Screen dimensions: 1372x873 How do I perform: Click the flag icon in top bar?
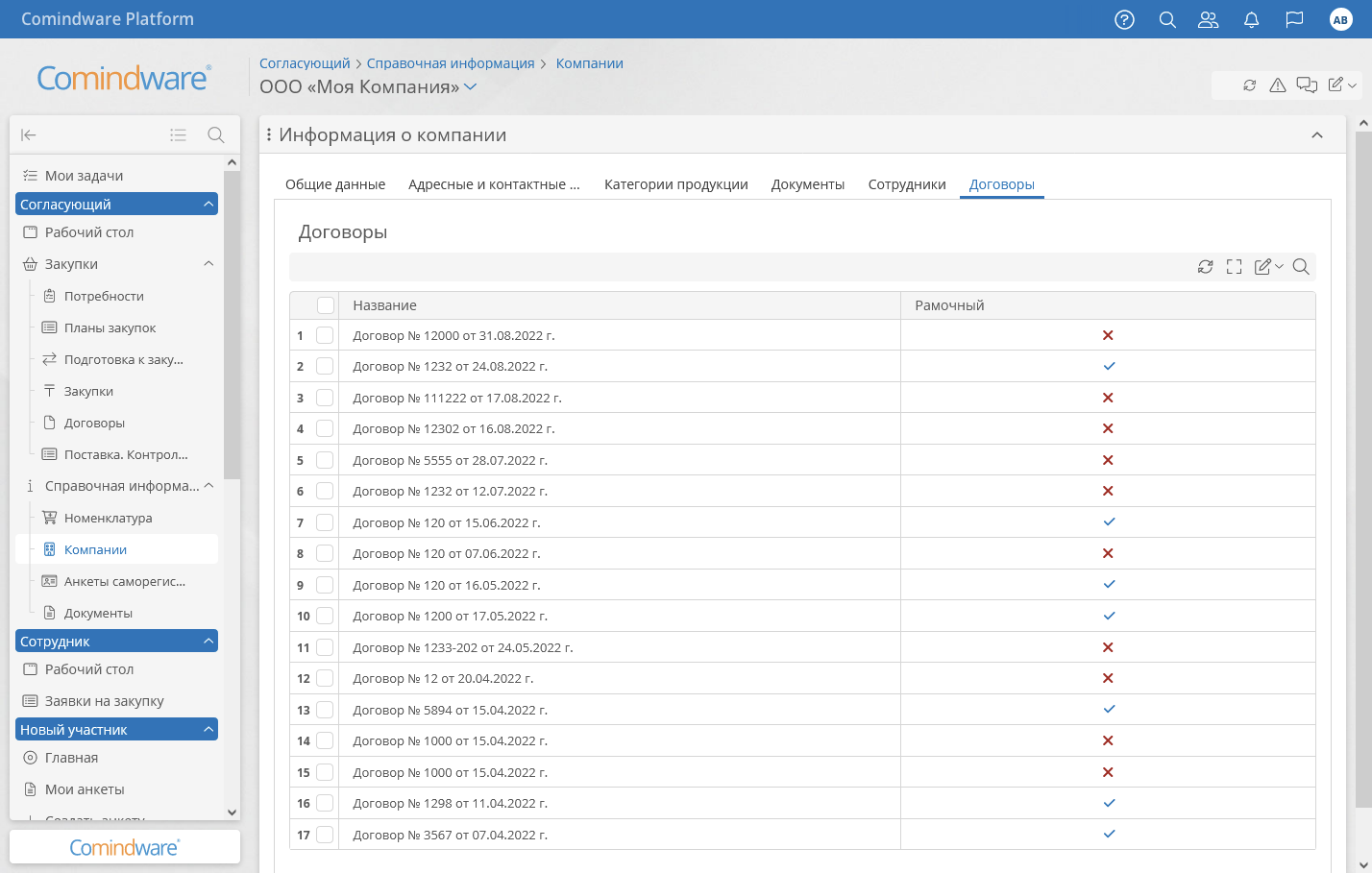(1294, 19)
